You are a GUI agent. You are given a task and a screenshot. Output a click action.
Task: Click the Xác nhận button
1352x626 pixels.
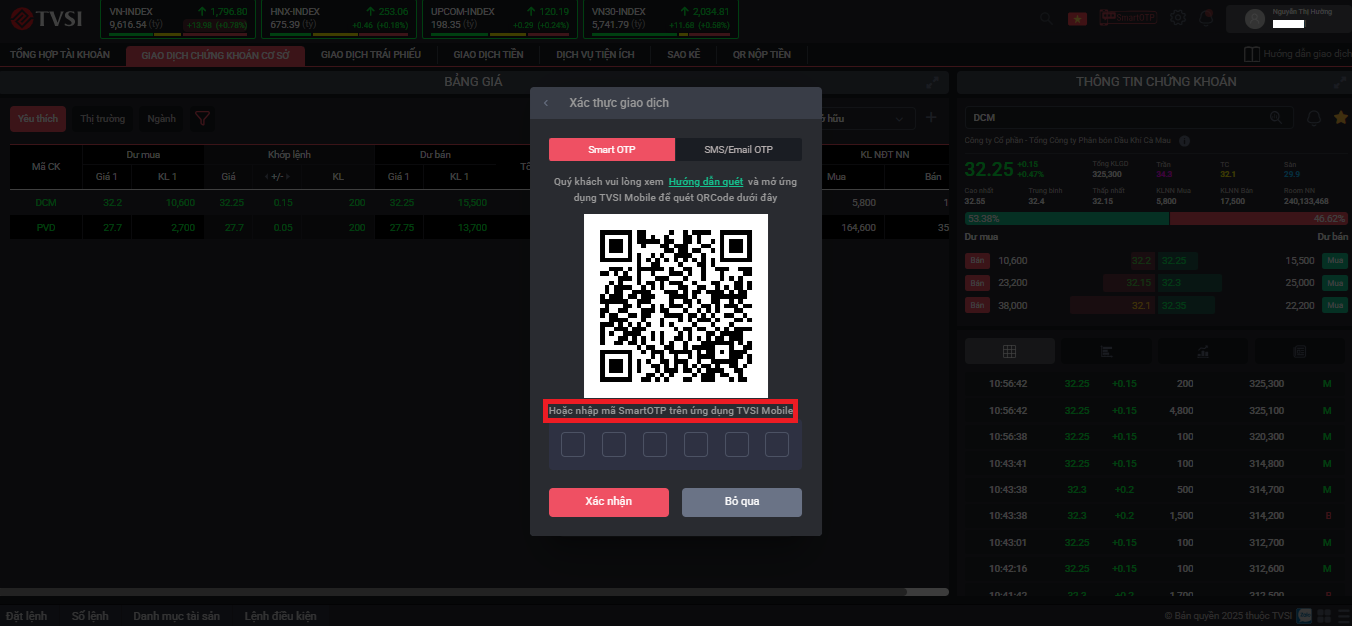pyautogui.click(x=608, y=502)
